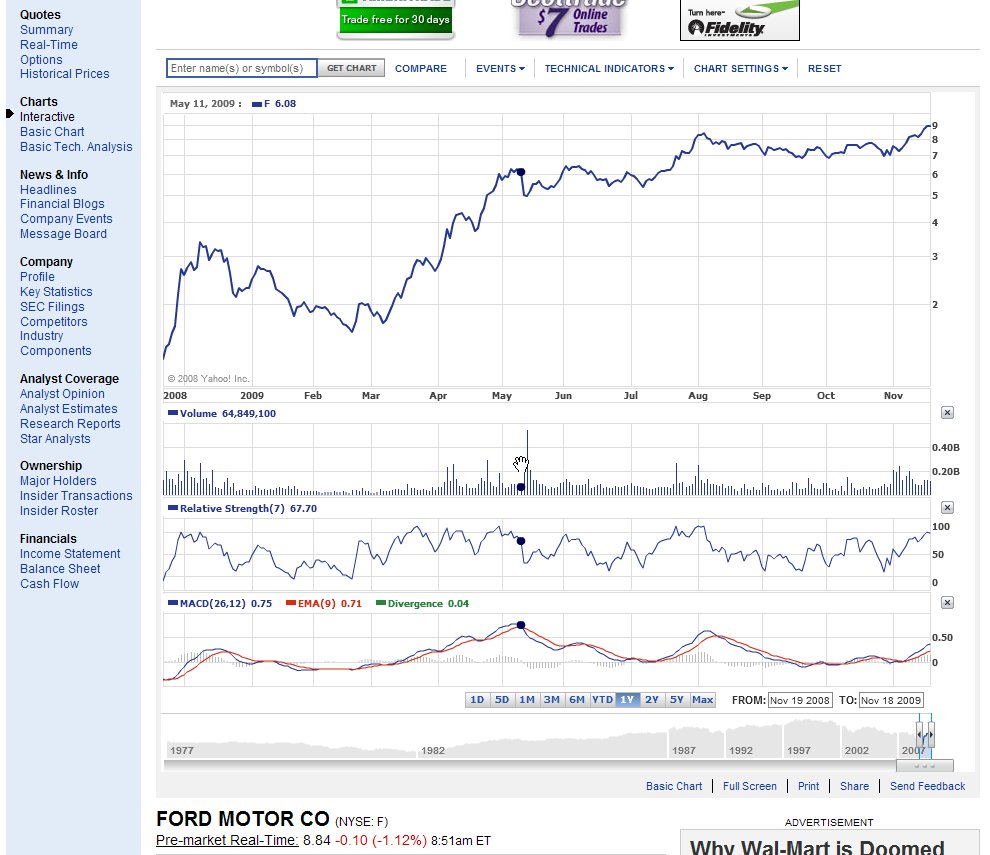The image size is (990, 855).
Task: Choose the YTD time range
Action: 602,700
